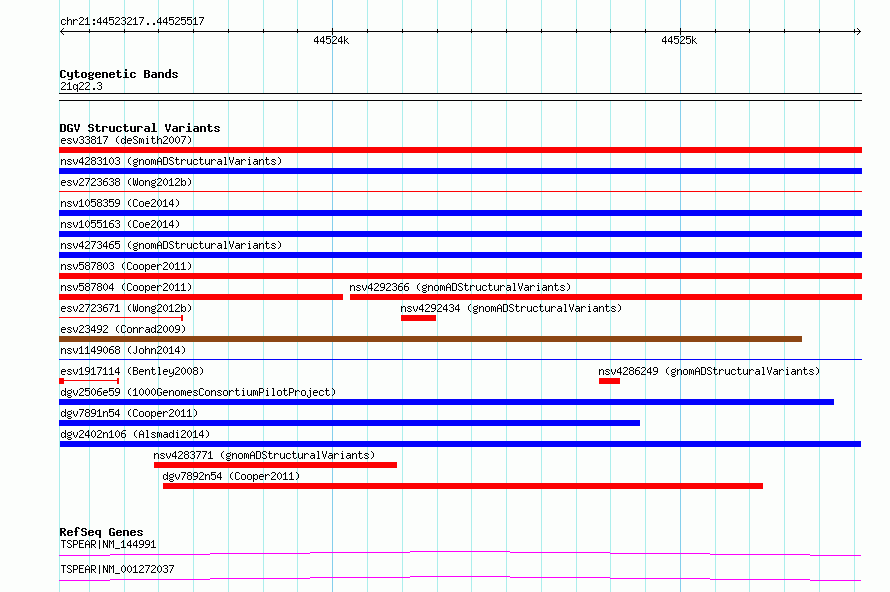Click the red bar of nsv587803

tap(460, 276)
